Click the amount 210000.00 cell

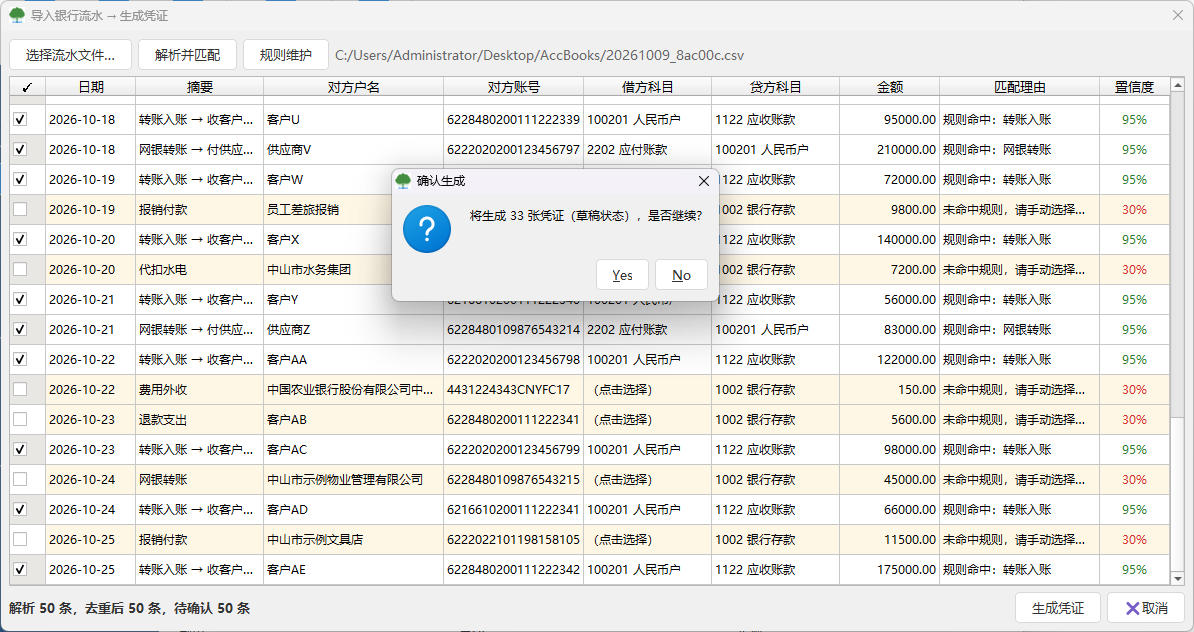[x=889, y=149]
